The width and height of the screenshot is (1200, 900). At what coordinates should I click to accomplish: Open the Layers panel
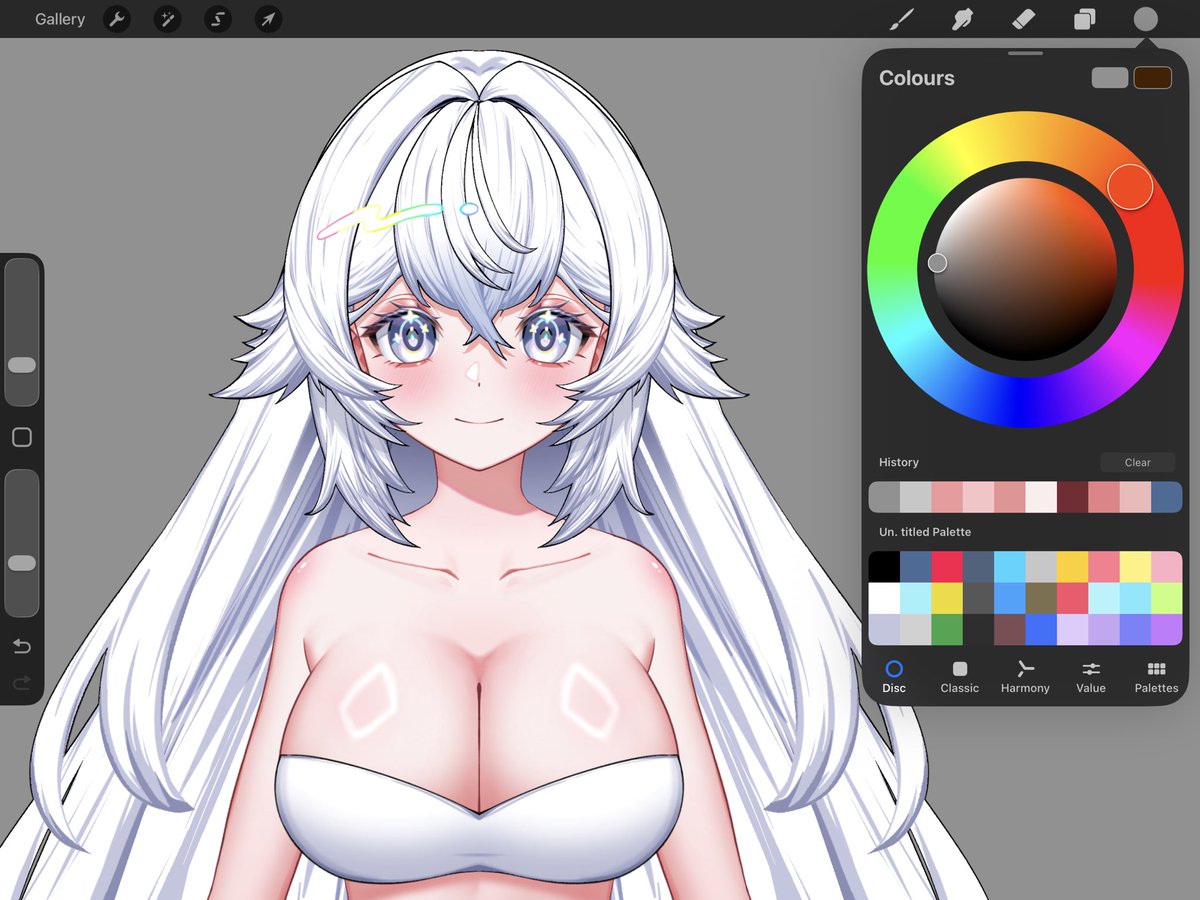click(1083, 19)
